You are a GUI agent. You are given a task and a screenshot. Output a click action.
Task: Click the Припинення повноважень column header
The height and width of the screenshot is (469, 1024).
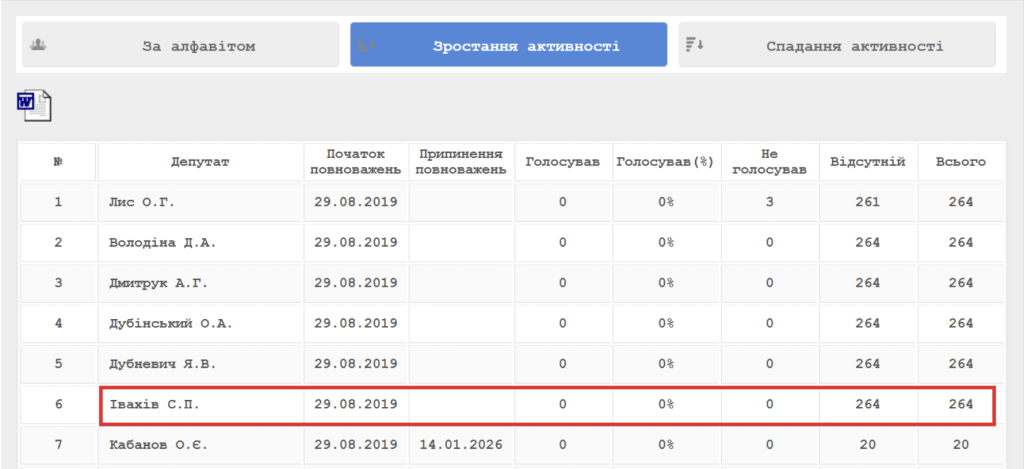coord(461,163)
